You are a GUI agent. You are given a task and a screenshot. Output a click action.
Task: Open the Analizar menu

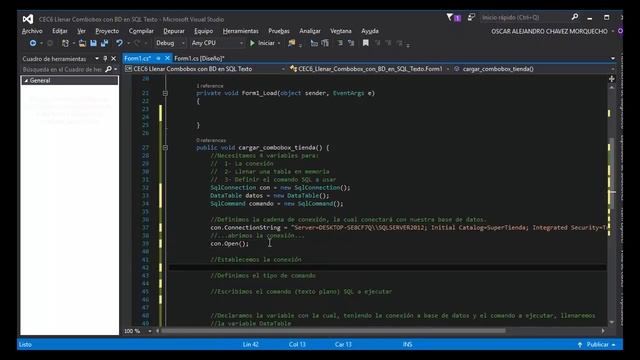[310, 31]
